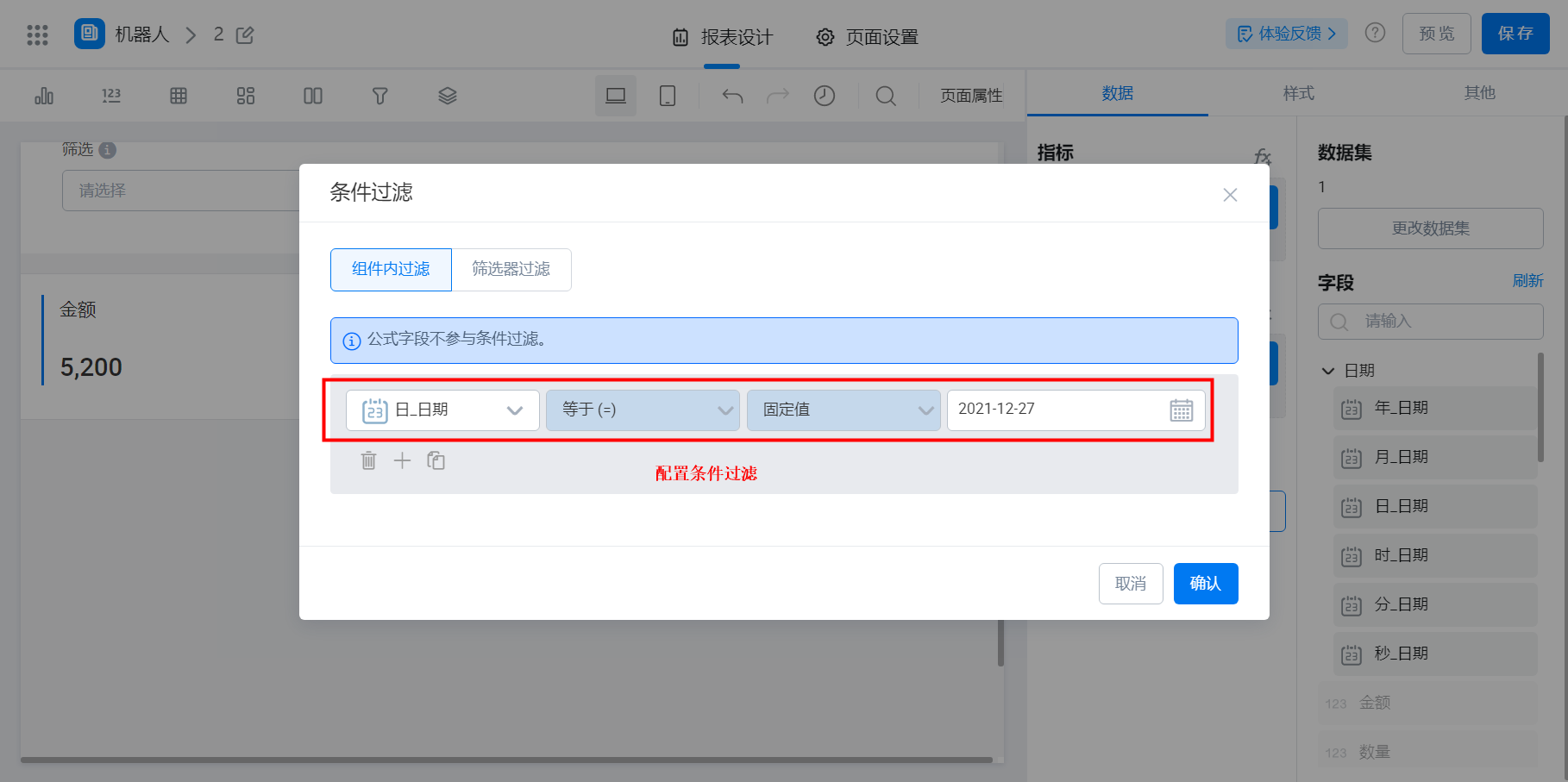
Task: Delete the filter condition with trash icon
Action: click(x=368, y=460)
